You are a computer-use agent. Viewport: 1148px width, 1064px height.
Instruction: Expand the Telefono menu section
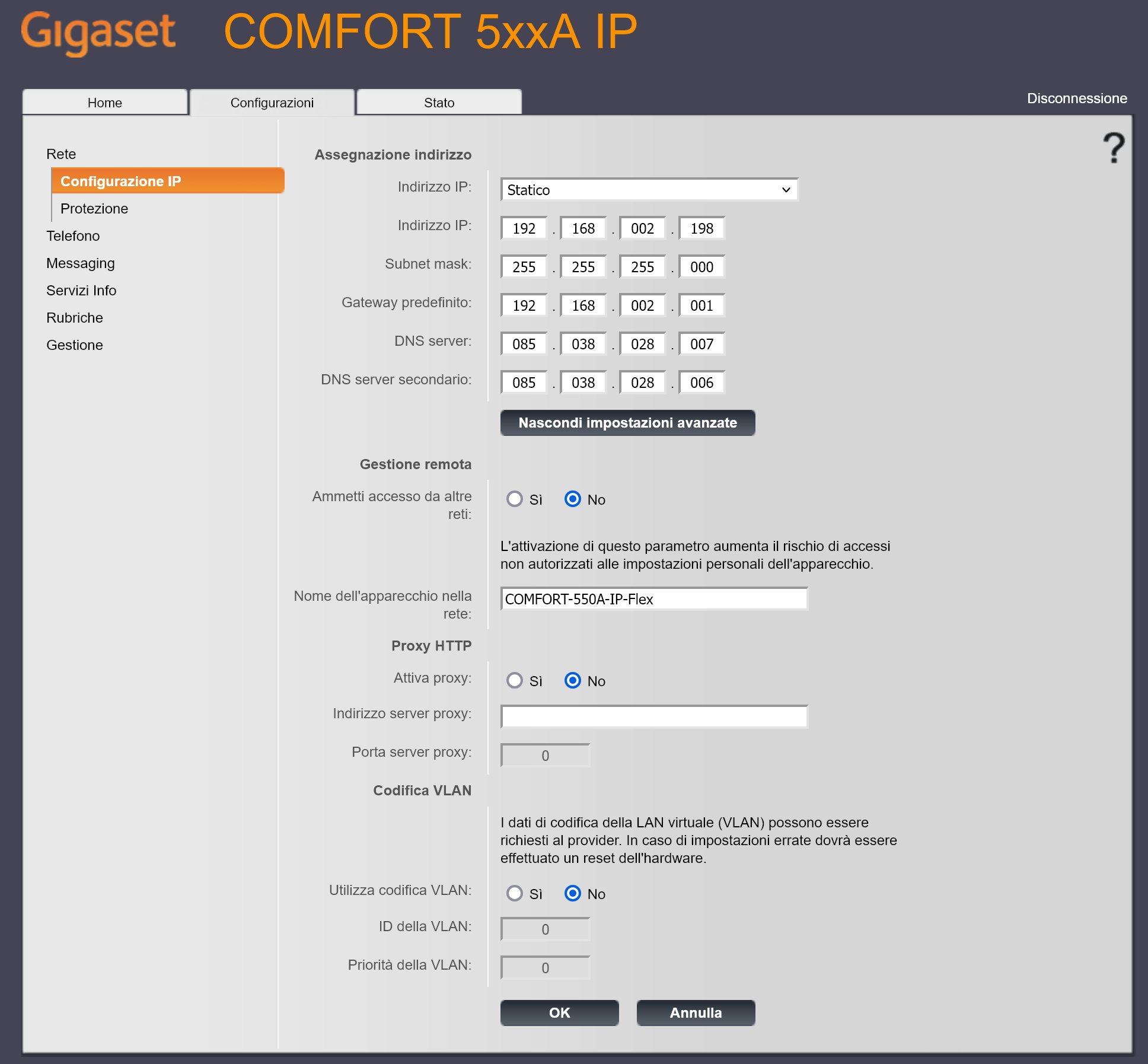click(x=73, y=236)
